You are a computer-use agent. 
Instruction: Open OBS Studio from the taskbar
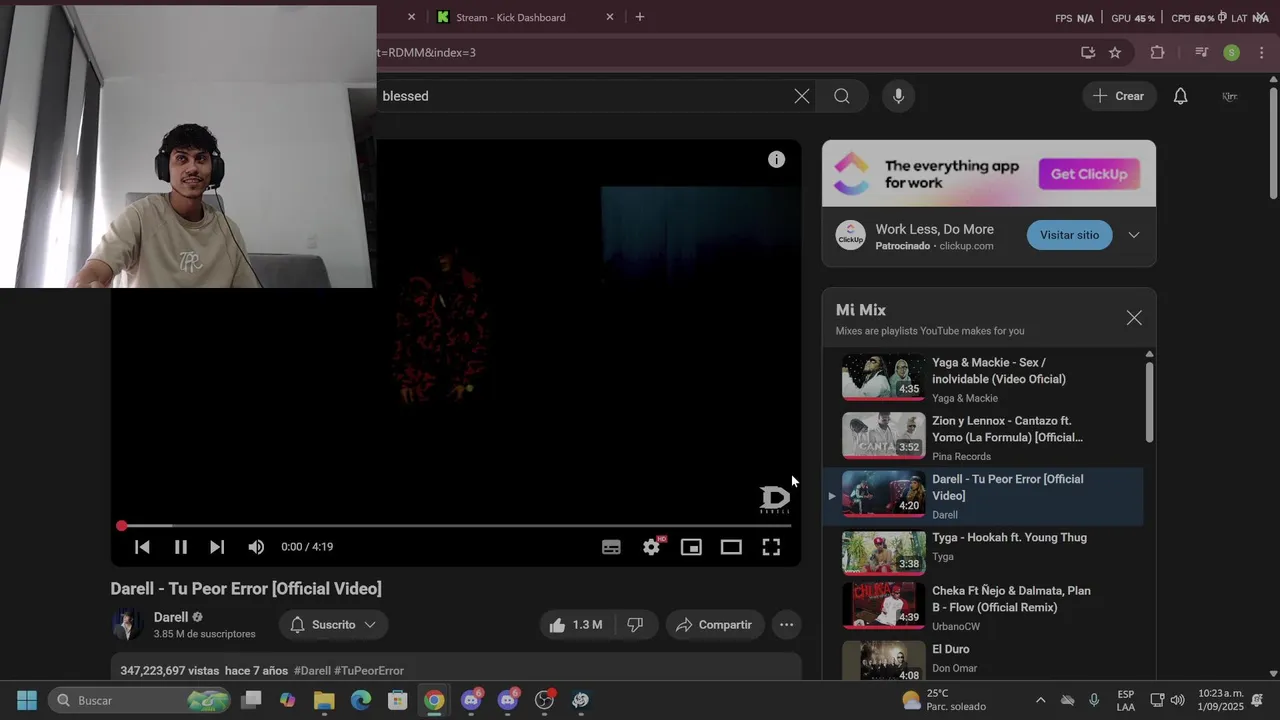544,700
